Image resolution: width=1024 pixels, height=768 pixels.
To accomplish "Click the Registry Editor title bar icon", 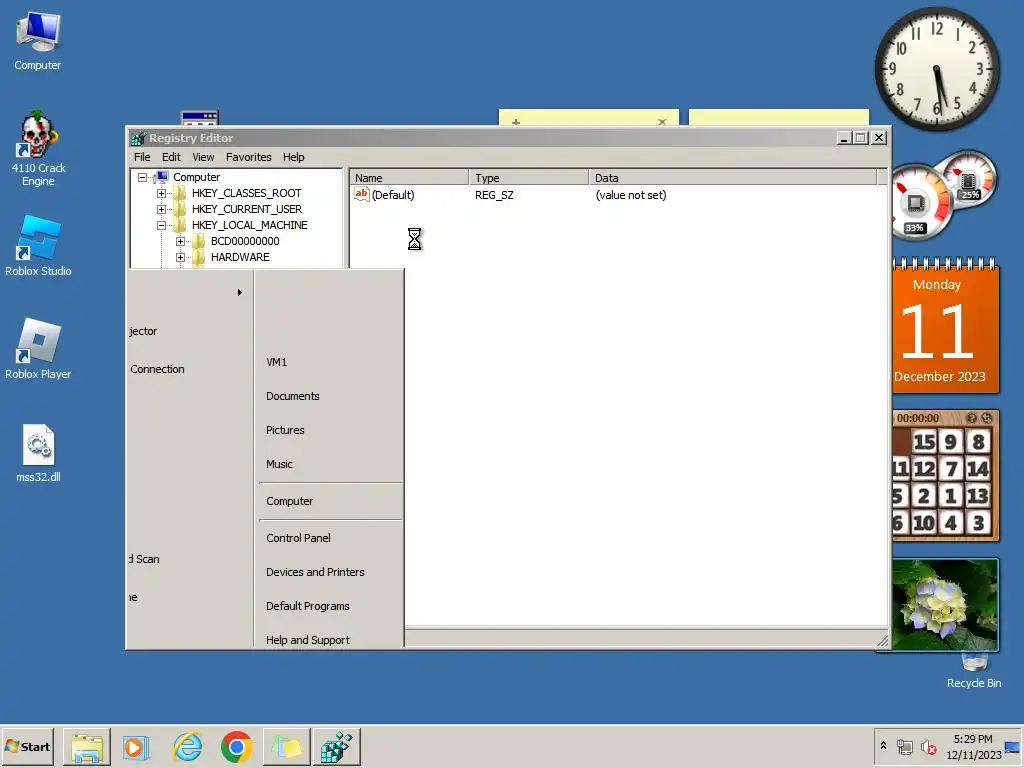I will coord(138,138).
